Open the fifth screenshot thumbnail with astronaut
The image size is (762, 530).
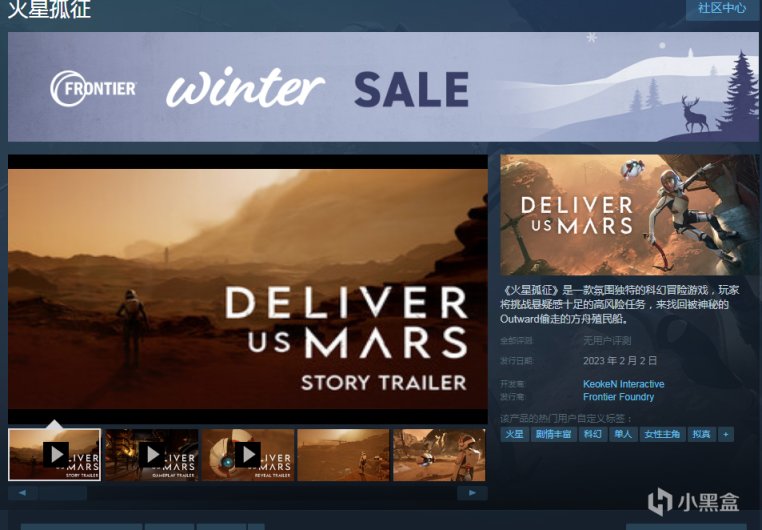pyautogui.click(x=439, y=455)
